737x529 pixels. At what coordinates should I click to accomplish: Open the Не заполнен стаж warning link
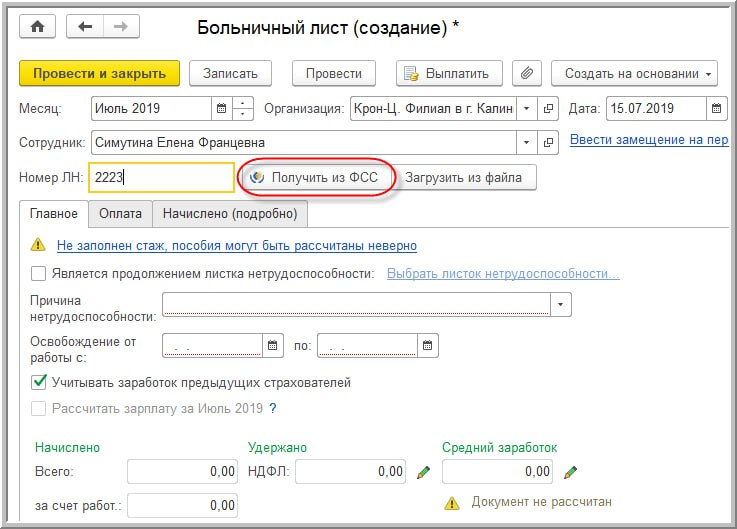(236, 245)
